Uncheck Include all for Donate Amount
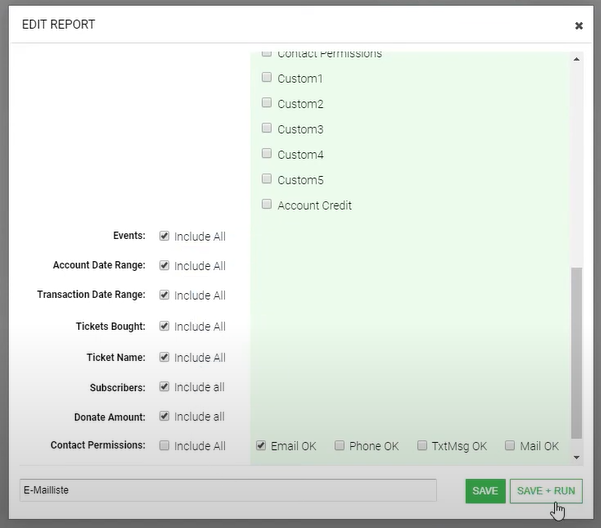The height and width of the screenshot is (528, 601). point(164,416)
